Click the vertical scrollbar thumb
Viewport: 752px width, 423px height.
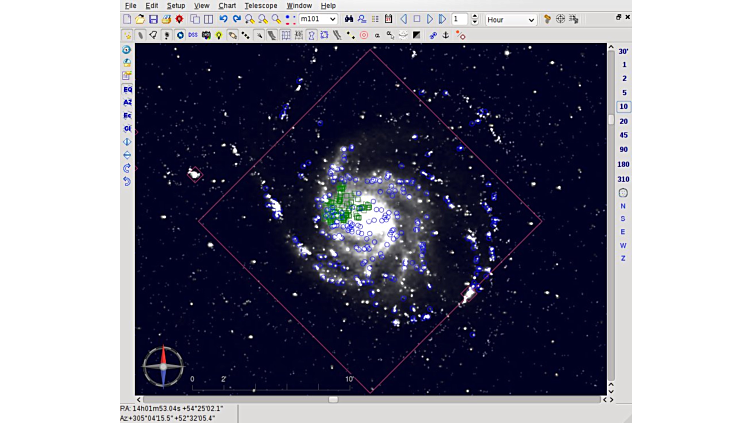[x=611, y=120]
